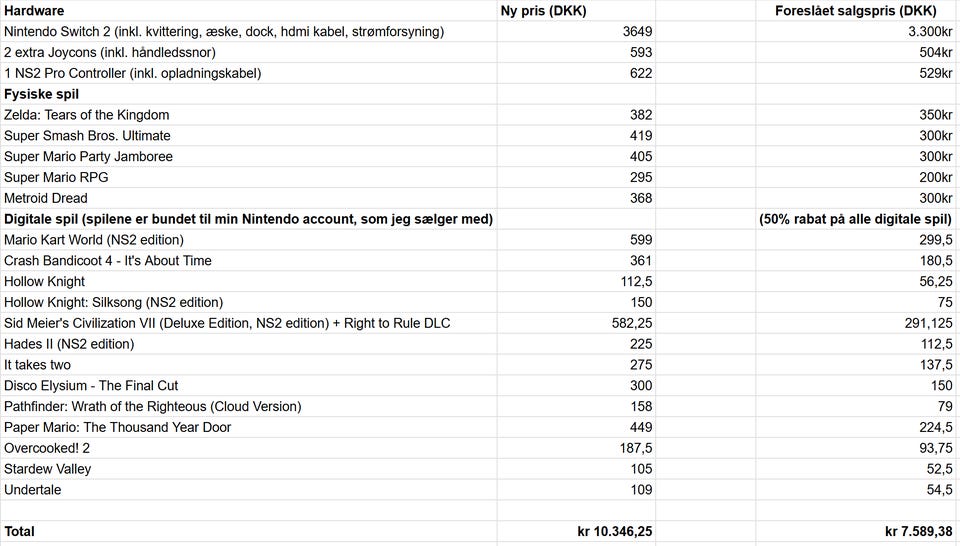Select the "Super Mario RPG" cell
This screenshot has width=960, height=546.
249,177
